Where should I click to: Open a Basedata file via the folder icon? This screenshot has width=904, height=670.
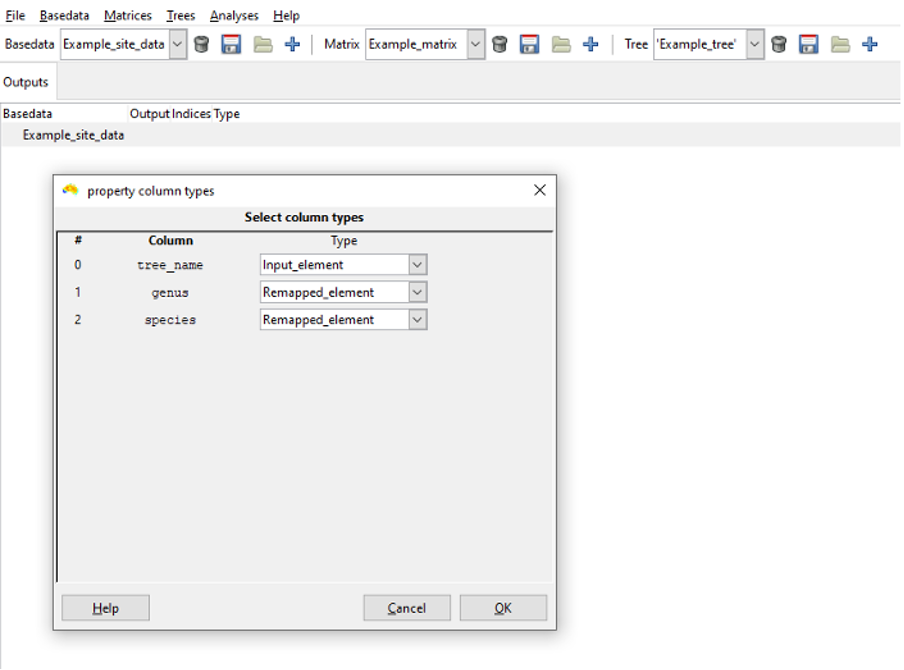[x=262, y=44]
